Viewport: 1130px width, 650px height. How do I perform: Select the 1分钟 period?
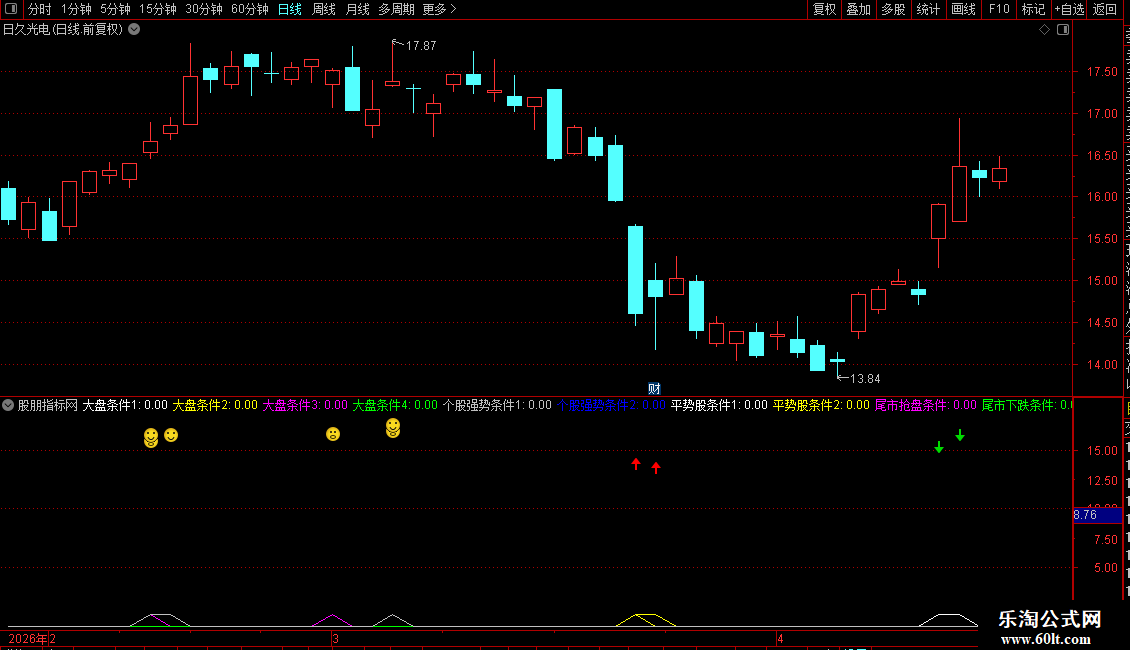coord(76,9)
